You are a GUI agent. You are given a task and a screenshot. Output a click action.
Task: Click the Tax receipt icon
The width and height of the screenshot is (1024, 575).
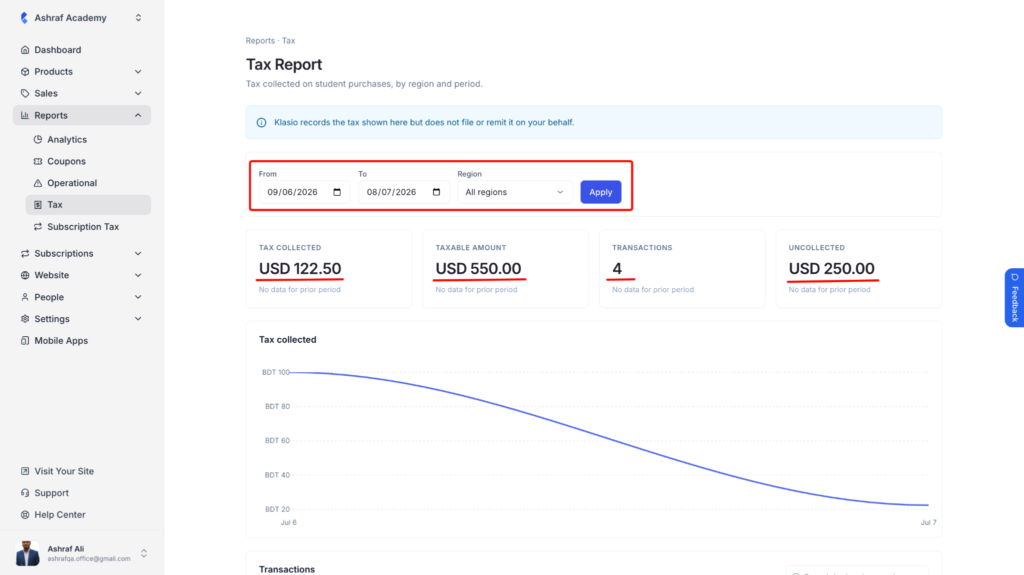click(38, 205)
